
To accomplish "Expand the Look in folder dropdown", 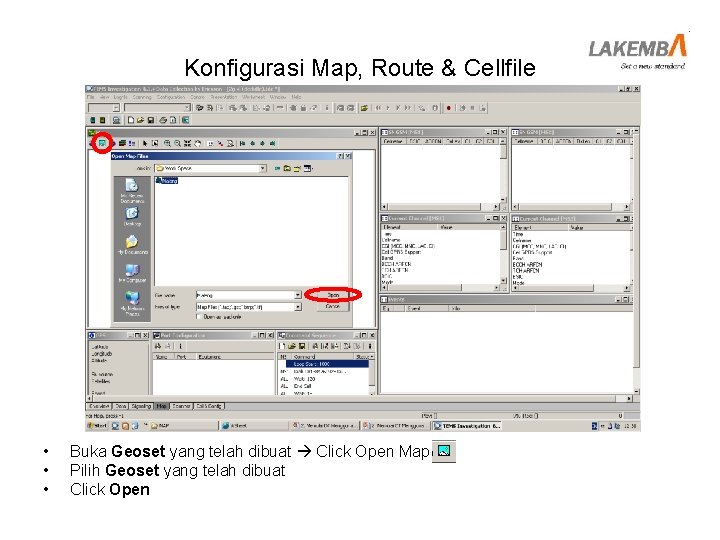I will pos(262,169).
